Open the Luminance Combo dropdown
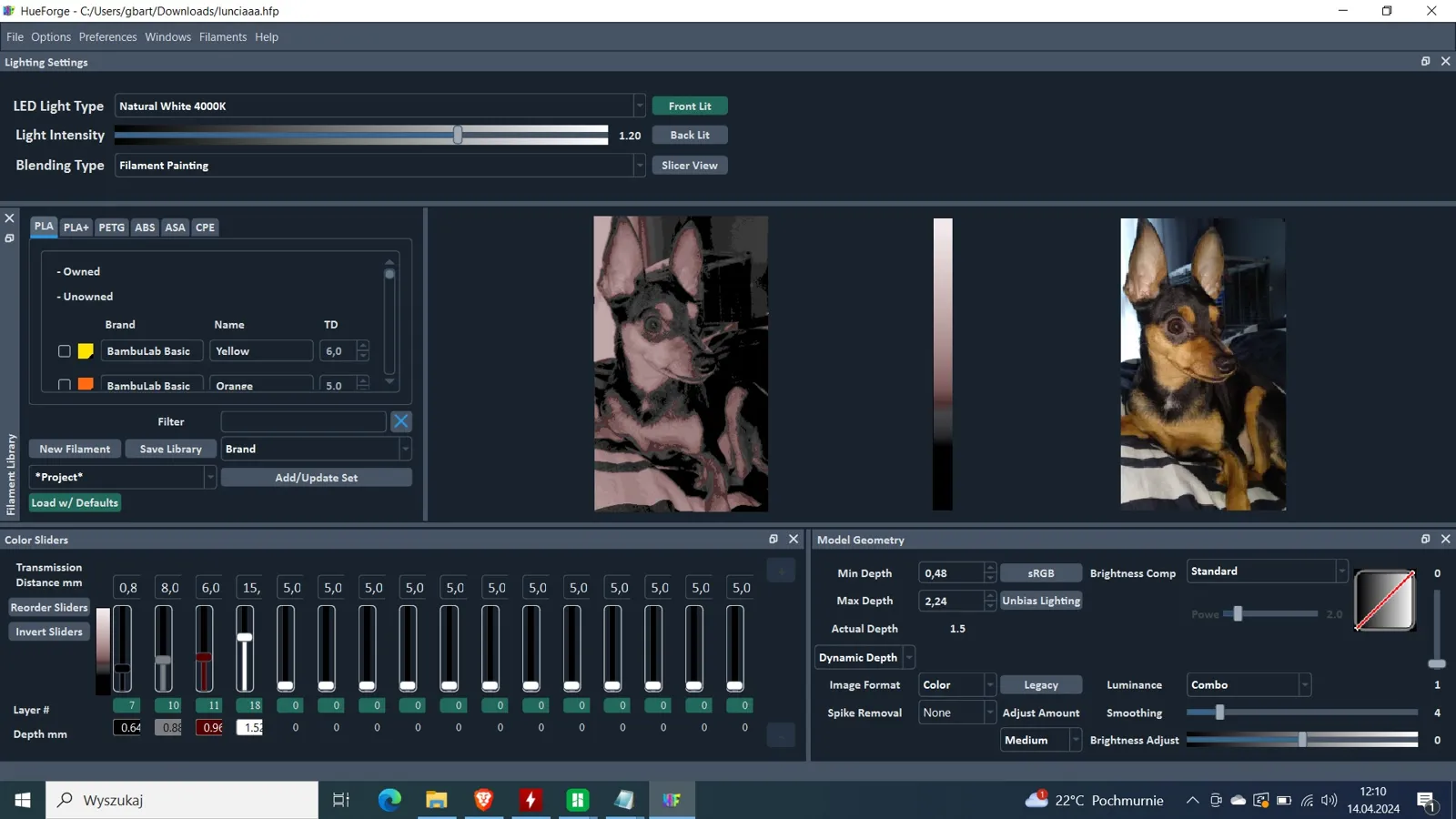This screenshot has height=819, width=1456. [1249, 685]
